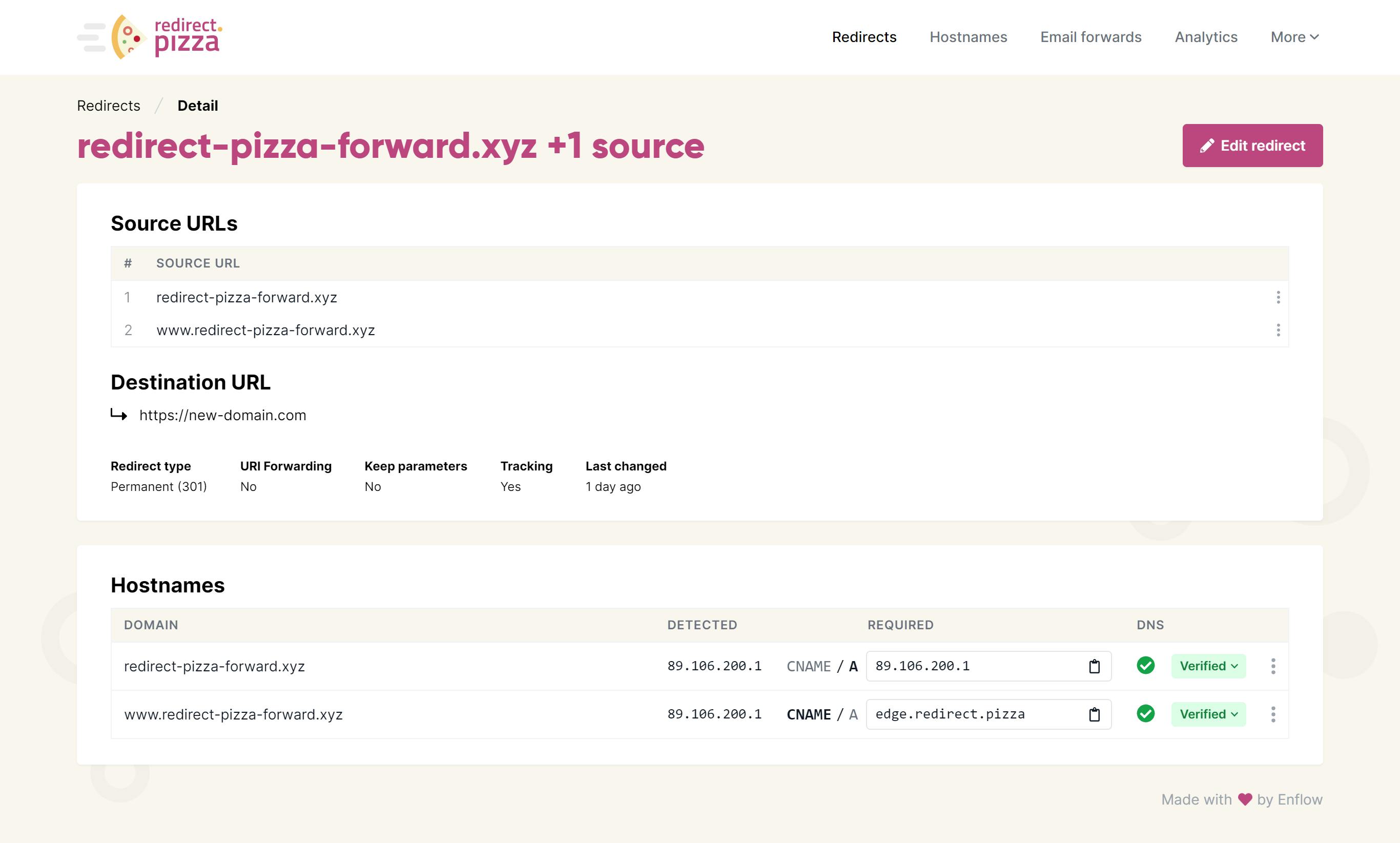Open options menu for www hostname row
This screenshot has height=843, width=1400.
(1273, 714)
